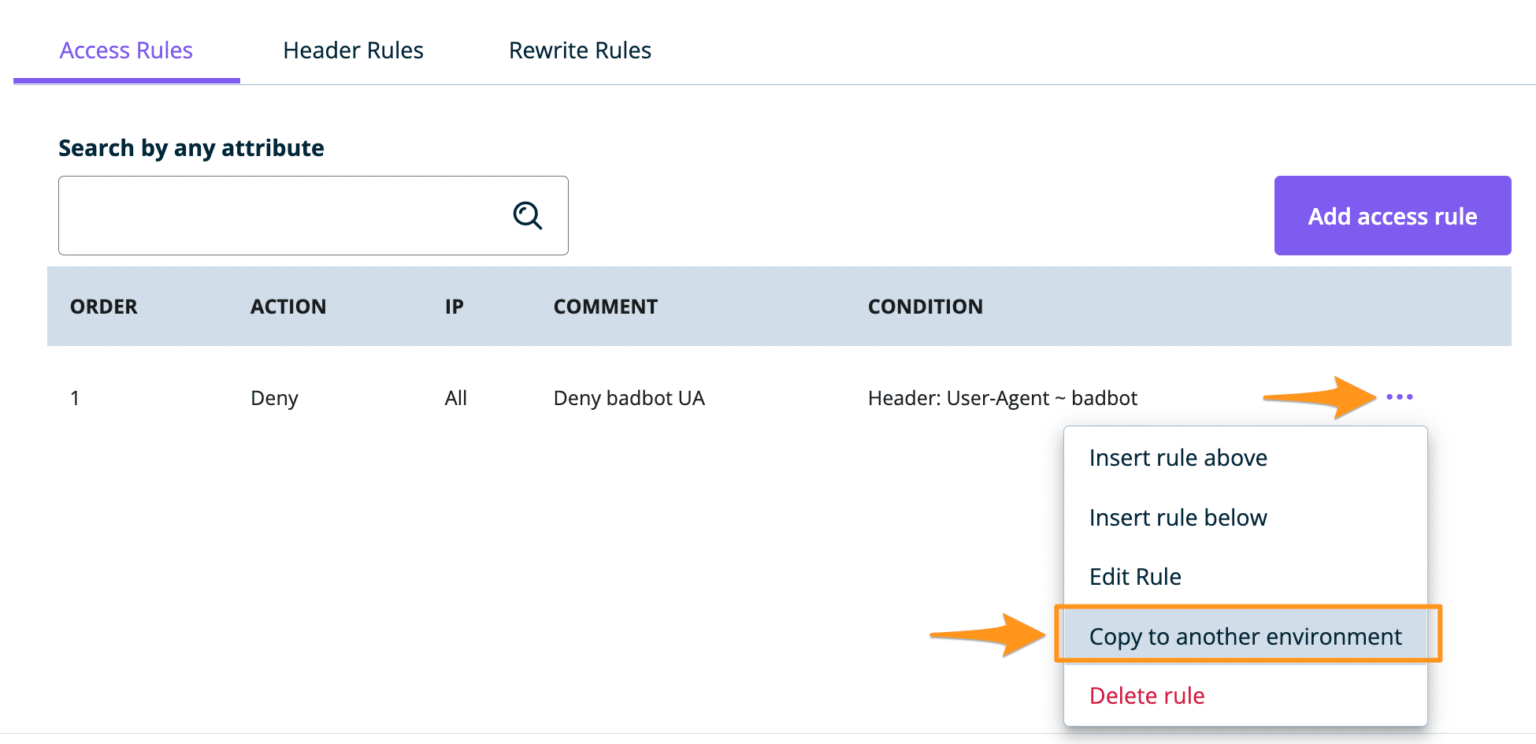The width and height of the screenshot is (1536, 744).
Task: Pick Copy to another environment
Action: 1243,635
